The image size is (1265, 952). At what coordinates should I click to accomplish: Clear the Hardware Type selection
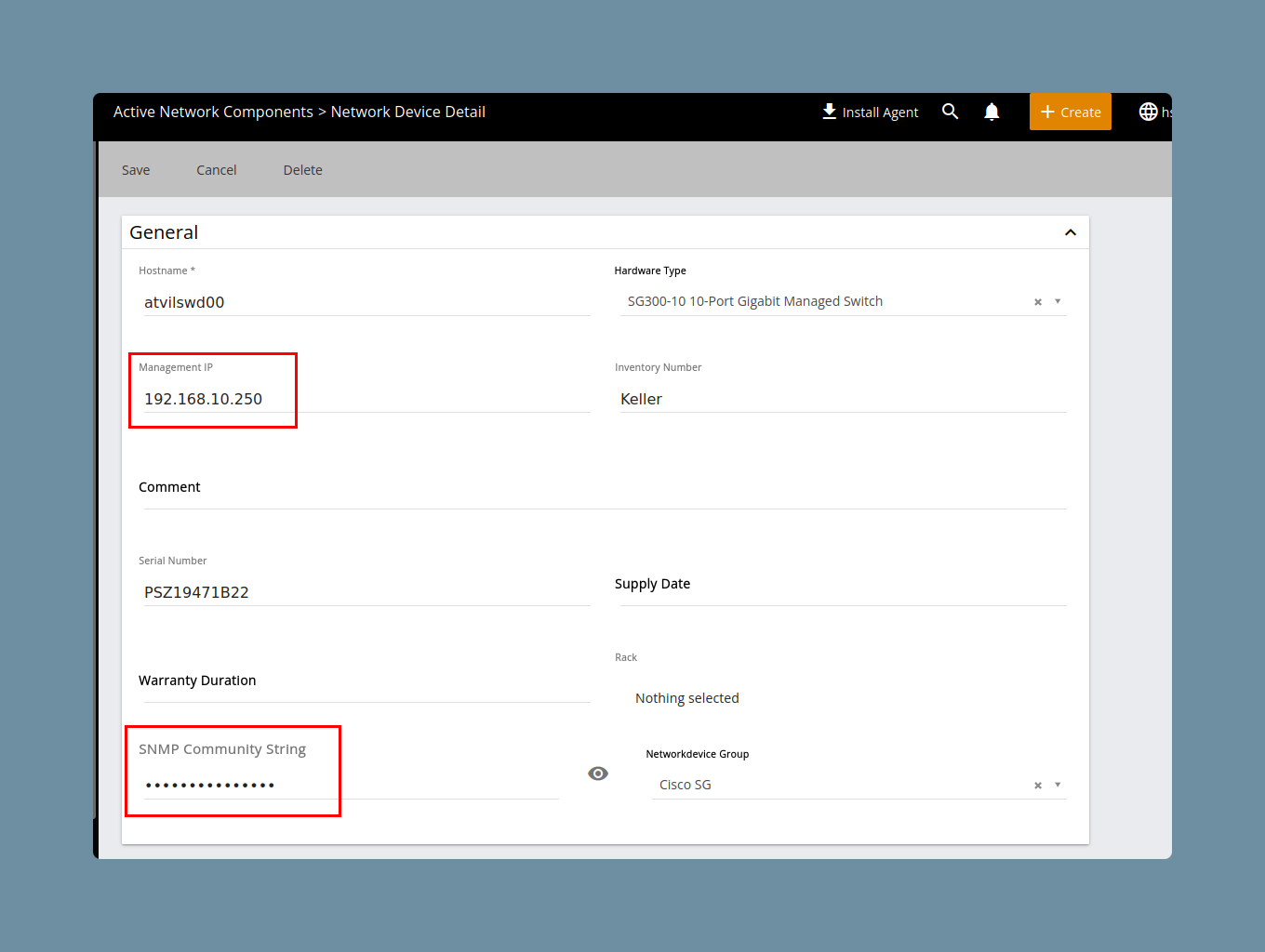(x=1038, y=302)
